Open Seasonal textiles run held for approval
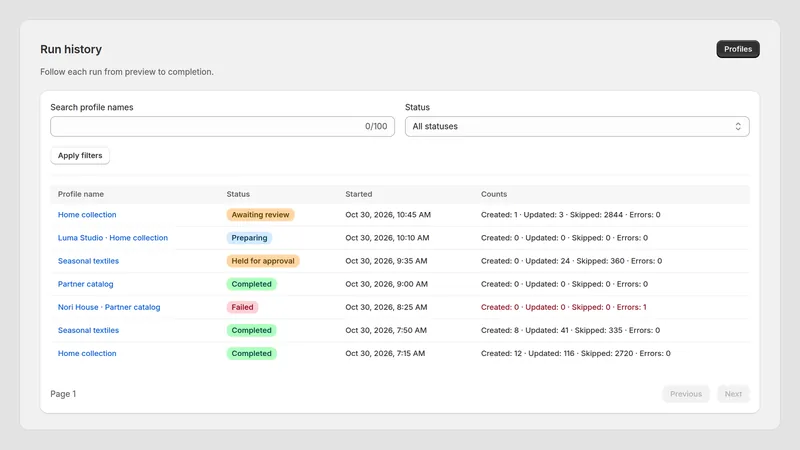The image size is (800, 450). tap(88, 261)
